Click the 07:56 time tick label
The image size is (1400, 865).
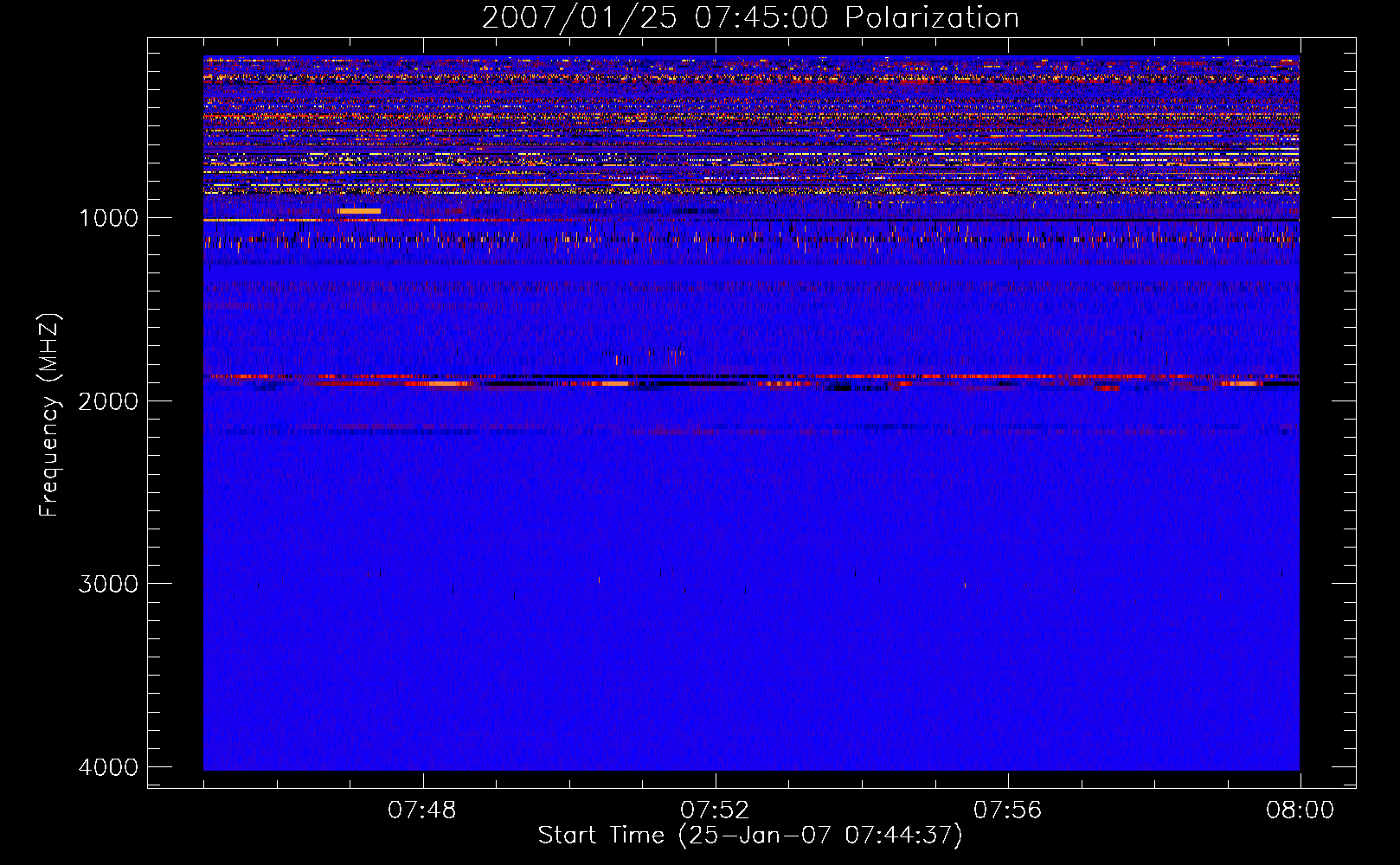point(1008,811)
